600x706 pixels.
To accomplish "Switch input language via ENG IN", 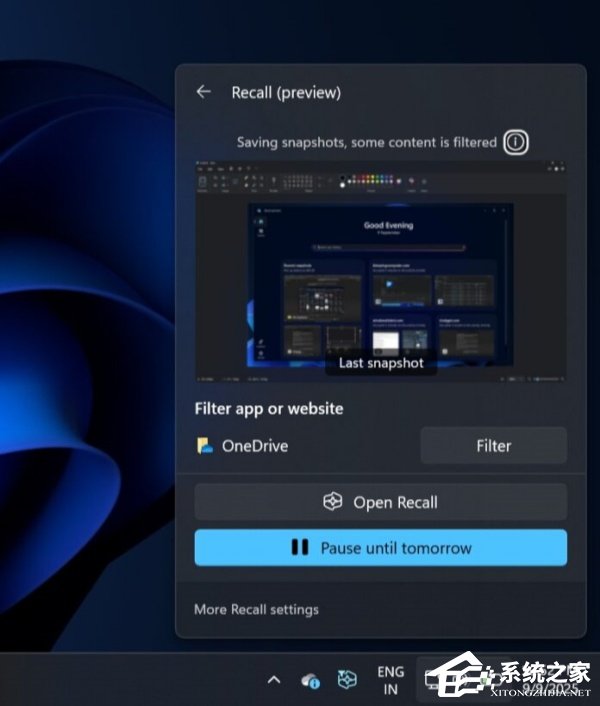I will (390, 680).
